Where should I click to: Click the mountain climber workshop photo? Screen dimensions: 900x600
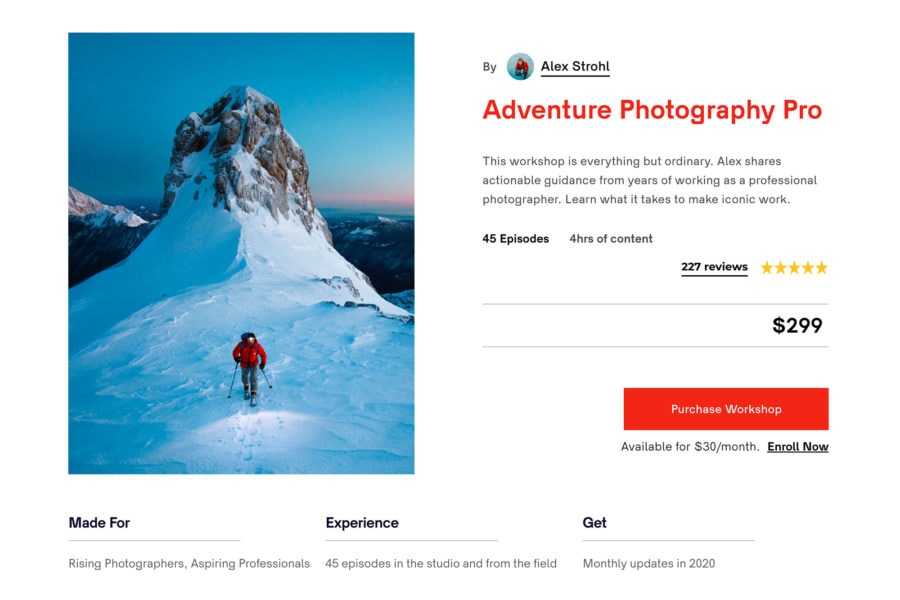(240, 253)
